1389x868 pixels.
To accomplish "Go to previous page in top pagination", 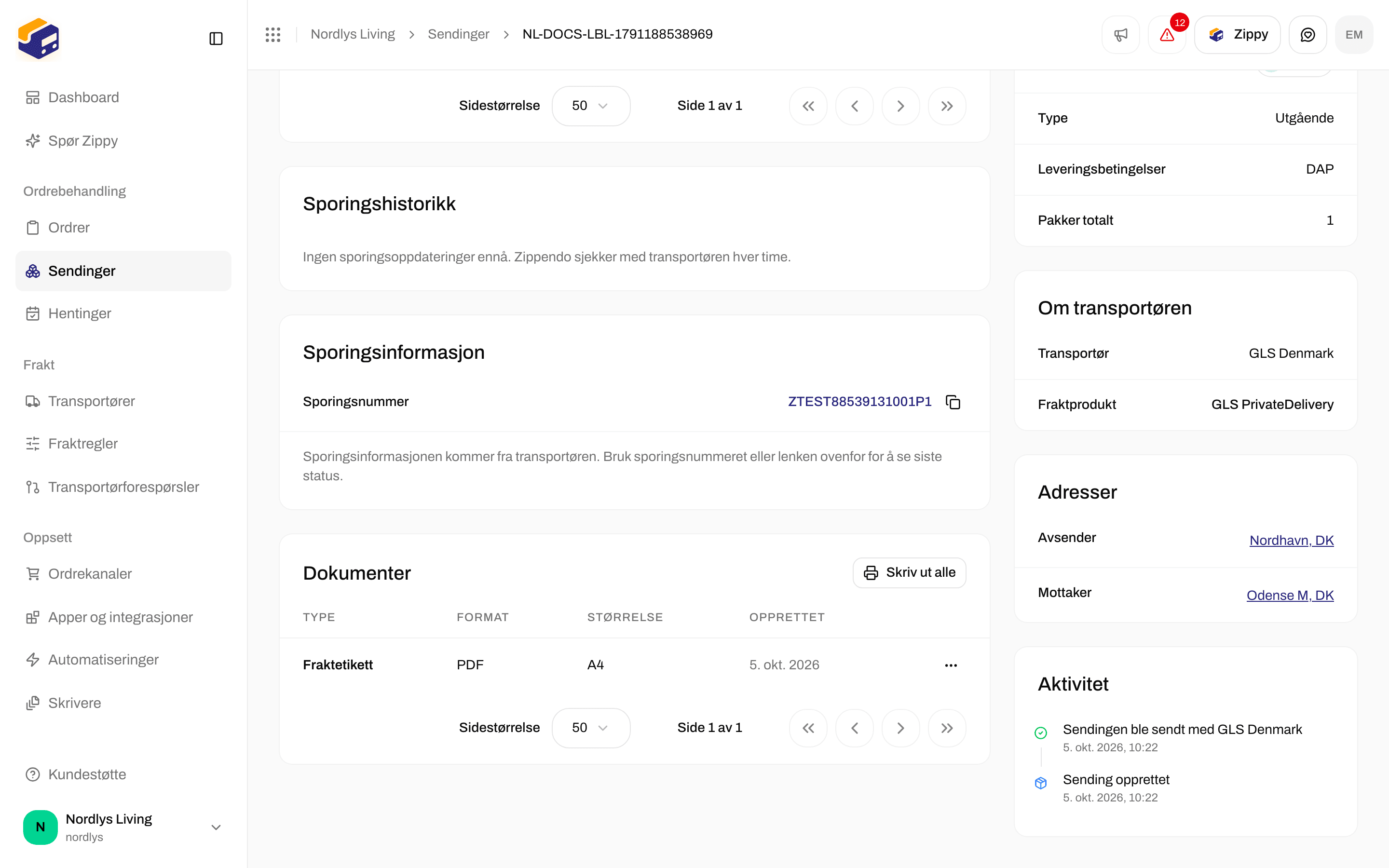I will coord(855,106).
